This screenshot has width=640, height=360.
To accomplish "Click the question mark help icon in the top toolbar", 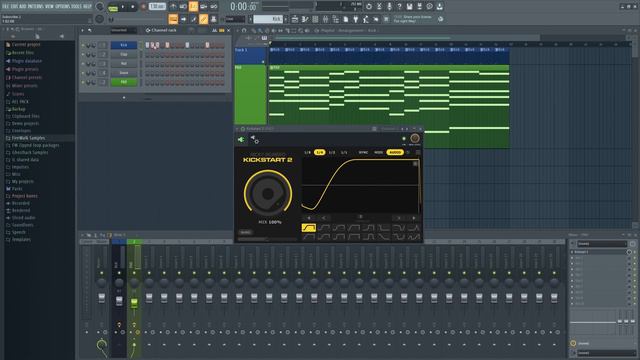I will click(x=399, y=7).
